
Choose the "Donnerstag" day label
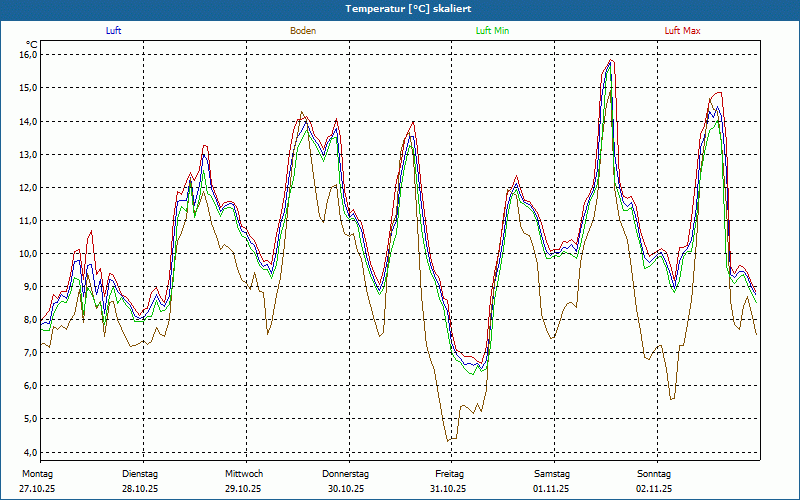[x=346, y=473]
